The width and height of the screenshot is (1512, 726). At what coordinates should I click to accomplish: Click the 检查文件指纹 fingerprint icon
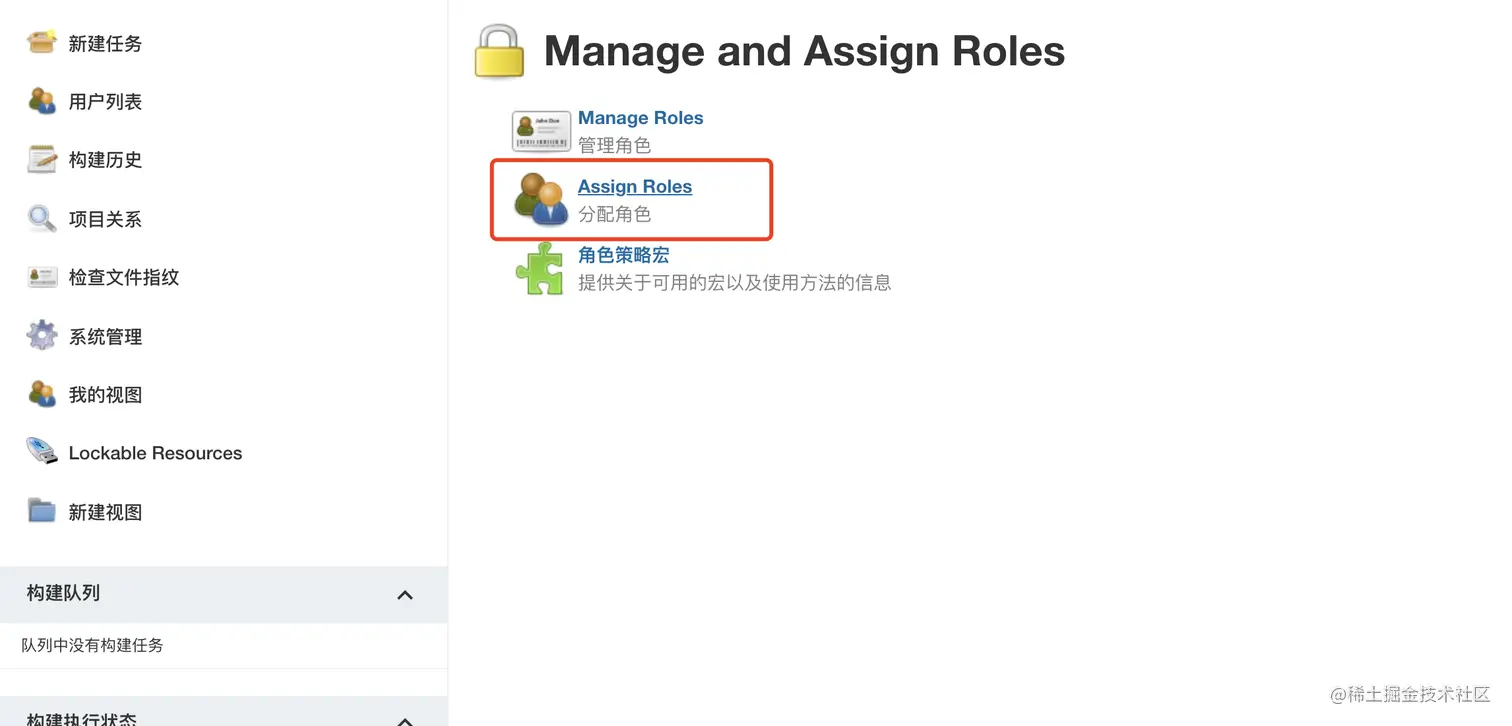(x=42, y=277)
